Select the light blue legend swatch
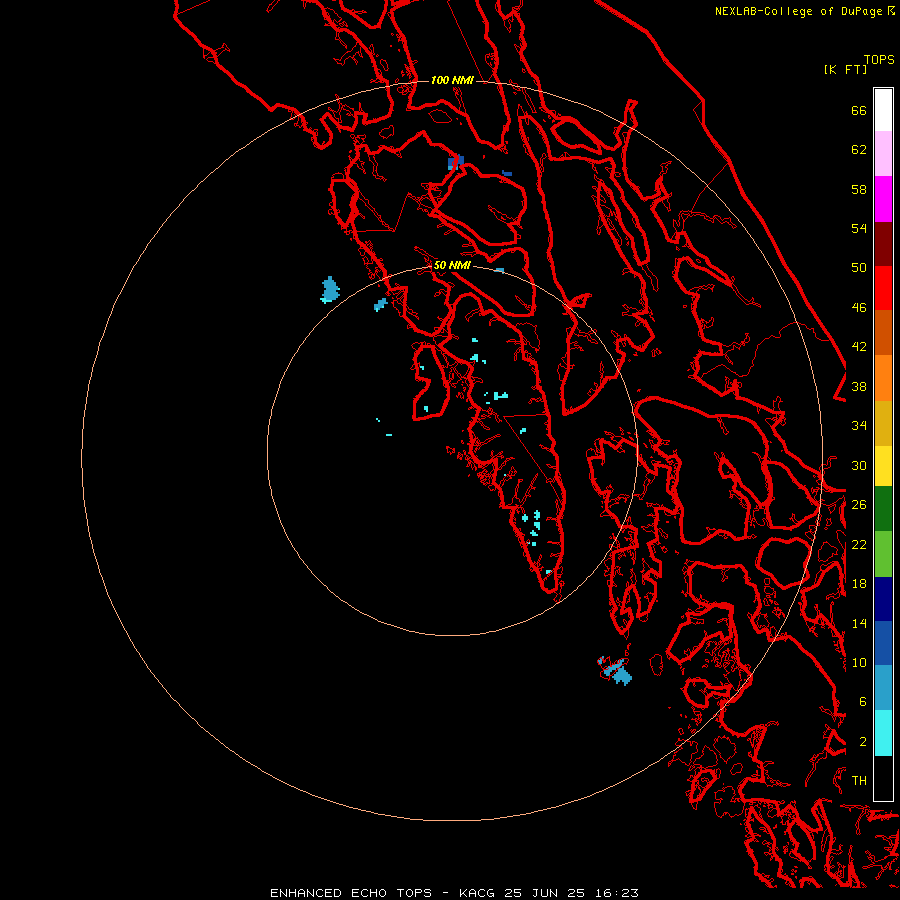 [883, 687]
